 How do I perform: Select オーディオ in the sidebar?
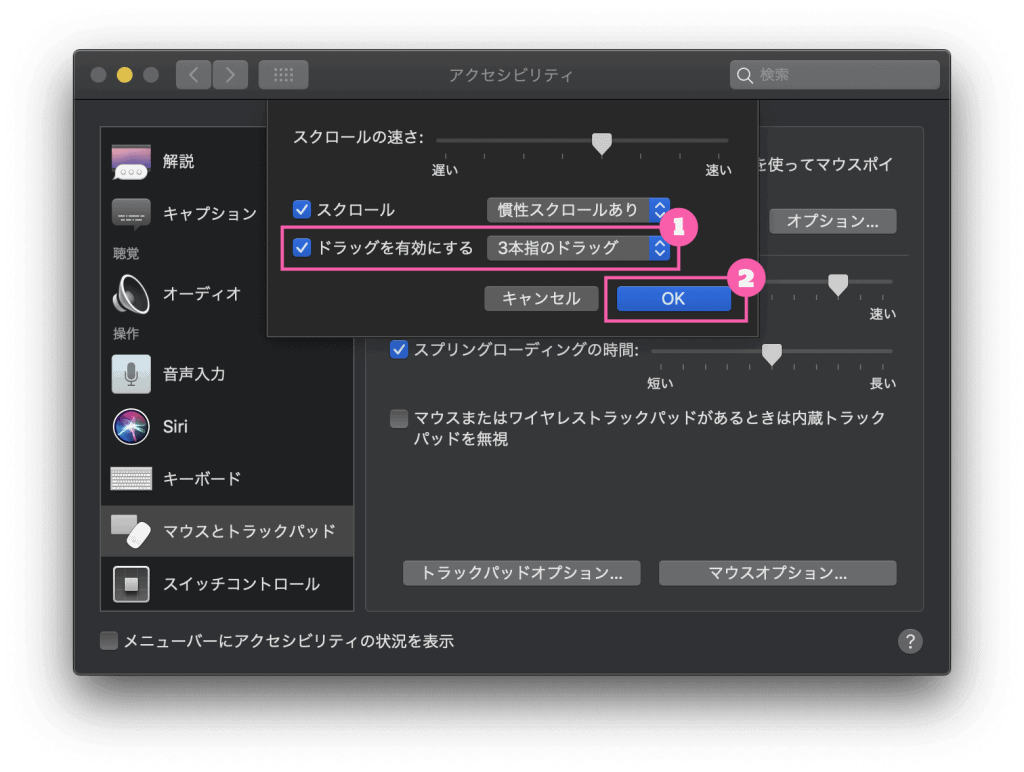pyautogui.click(x=202, y=294)
